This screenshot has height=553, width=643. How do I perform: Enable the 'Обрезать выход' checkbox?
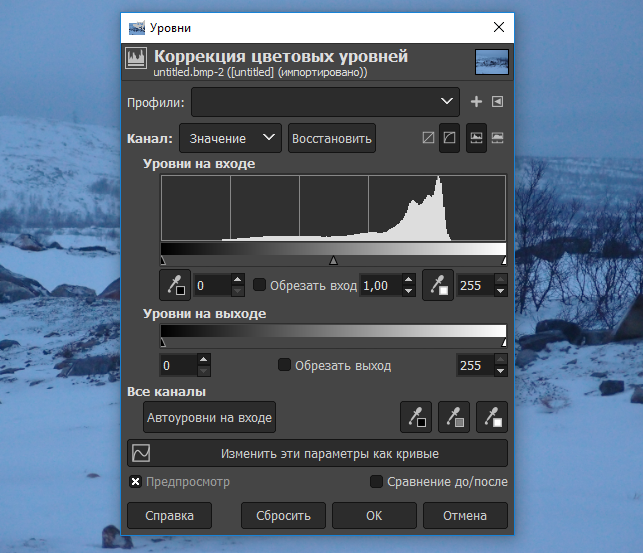pyautogui.click(x=285, y=365)
